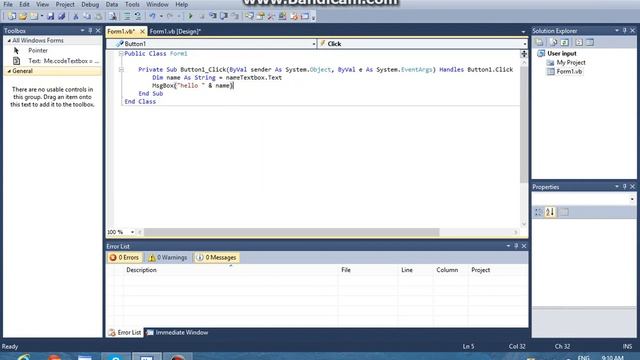Toggle auto-hide pin on Properties panel
This screenshot has width=640, height=360.
pos(624,187)
